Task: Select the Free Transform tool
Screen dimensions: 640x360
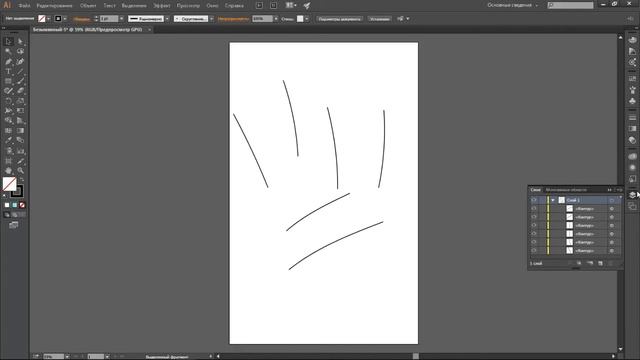Action: (20, 111)
